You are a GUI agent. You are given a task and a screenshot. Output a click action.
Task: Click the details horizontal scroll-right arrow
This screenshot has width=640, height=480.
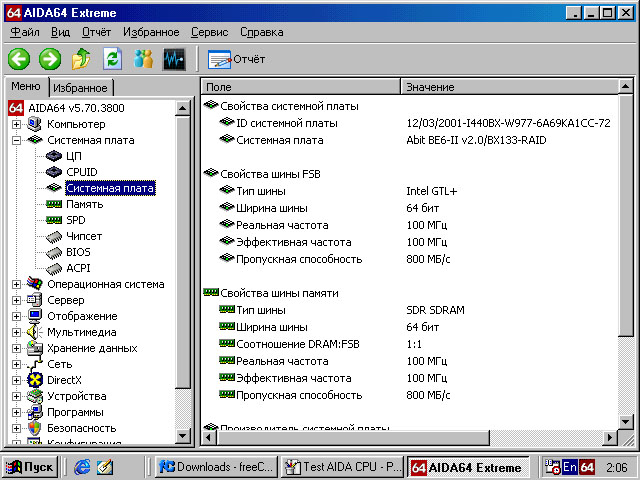(610, 438)
